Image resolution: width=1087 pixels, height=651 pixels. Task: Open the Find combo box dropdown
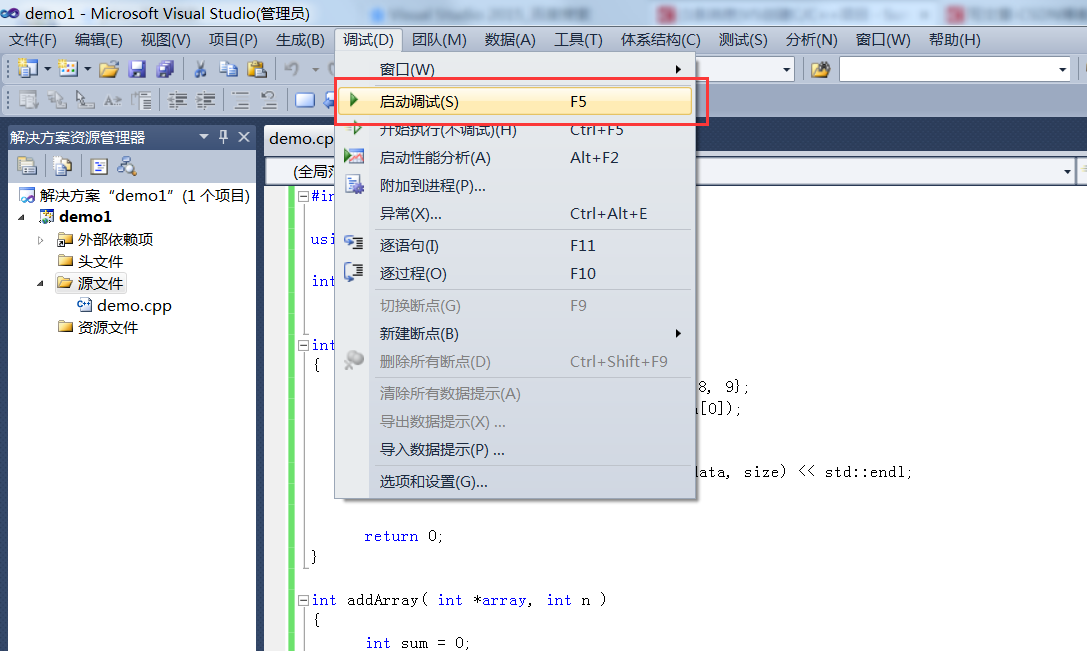coord(1062,69)
